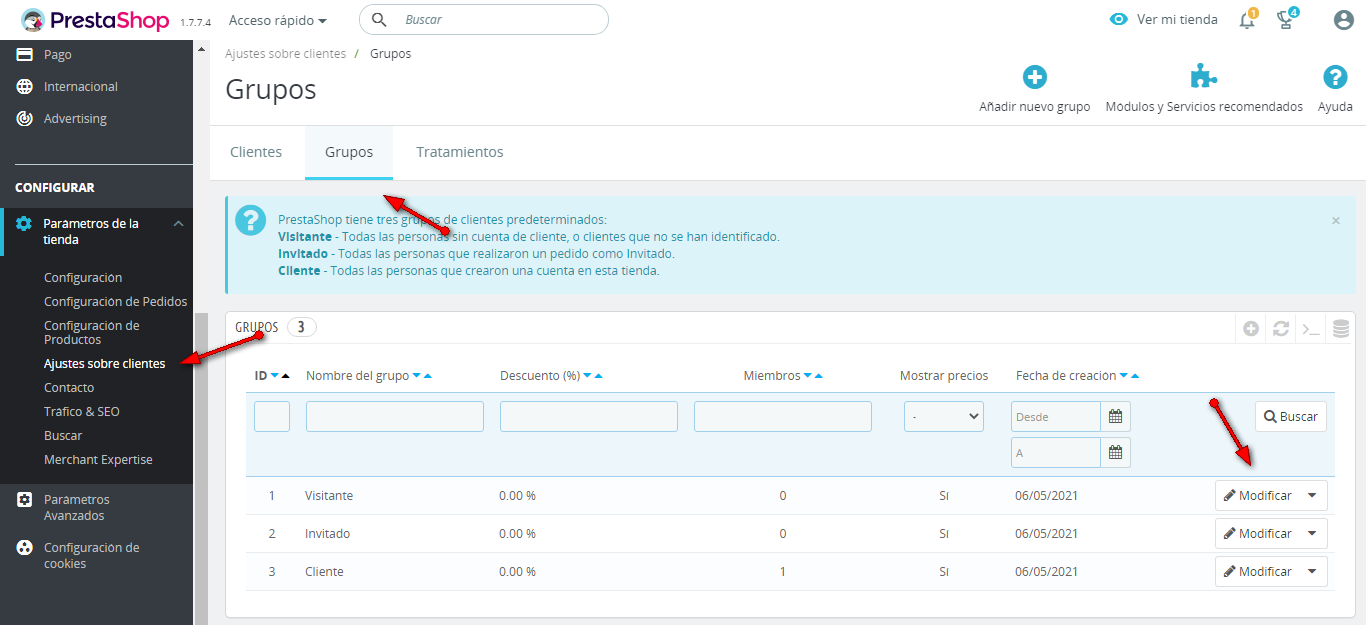Open the A date calendar icon
Viewport: 1366px width, 625px height.
[x=1115, y=452]
